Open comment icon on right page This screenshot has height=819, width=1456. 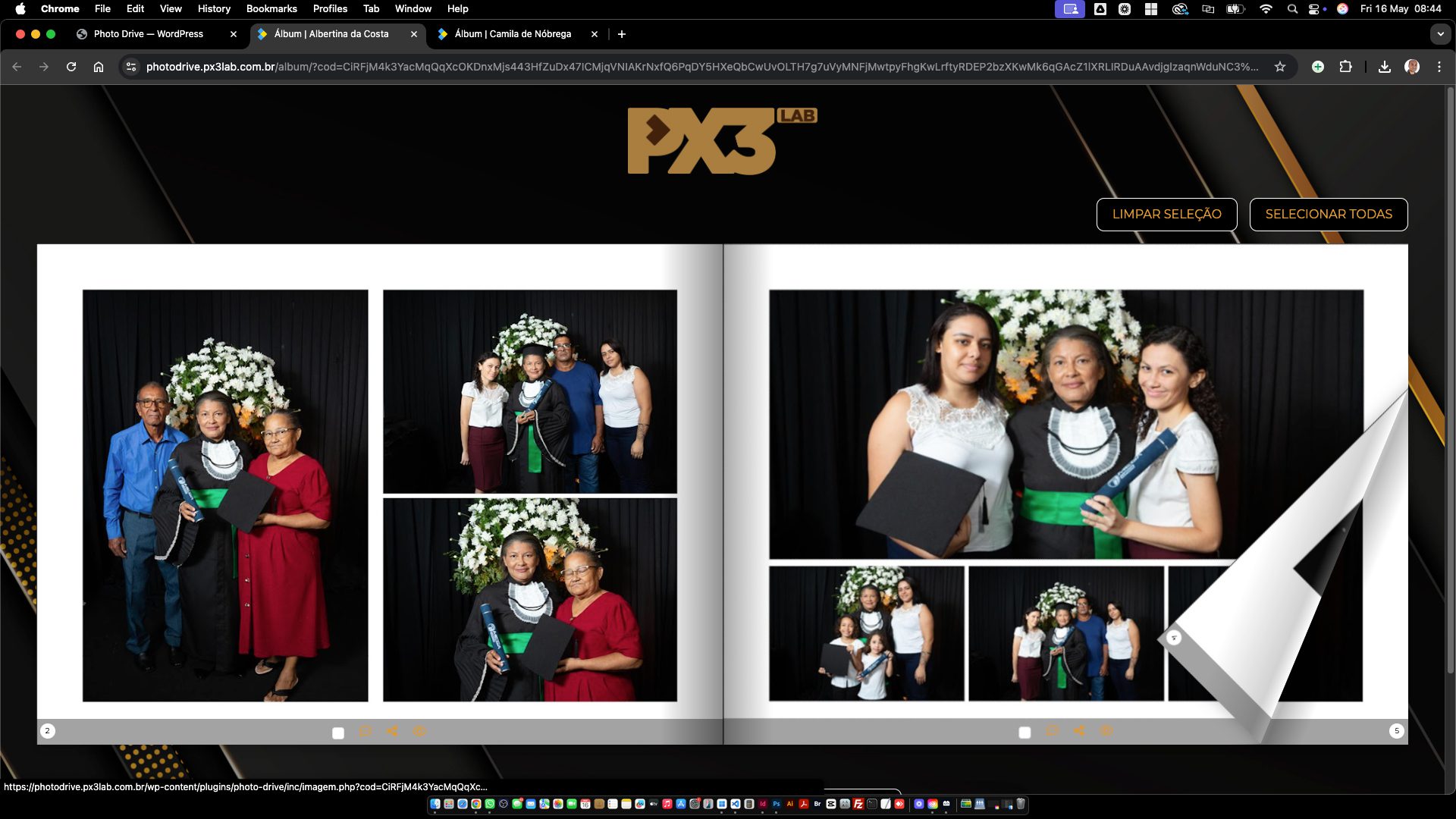point(1052,731)
